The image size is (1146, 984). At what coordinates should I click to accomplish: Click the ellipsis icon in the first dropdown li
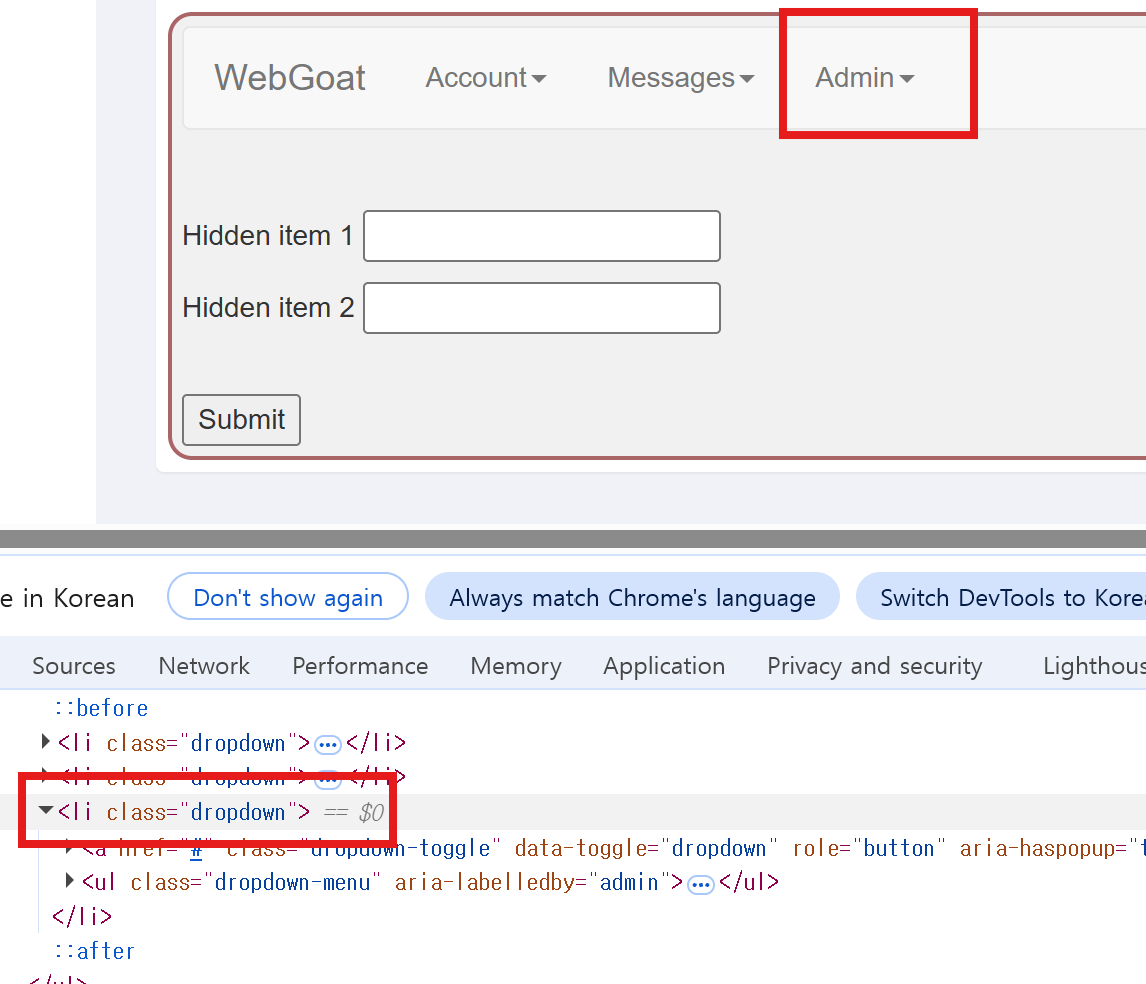[327, 742]
